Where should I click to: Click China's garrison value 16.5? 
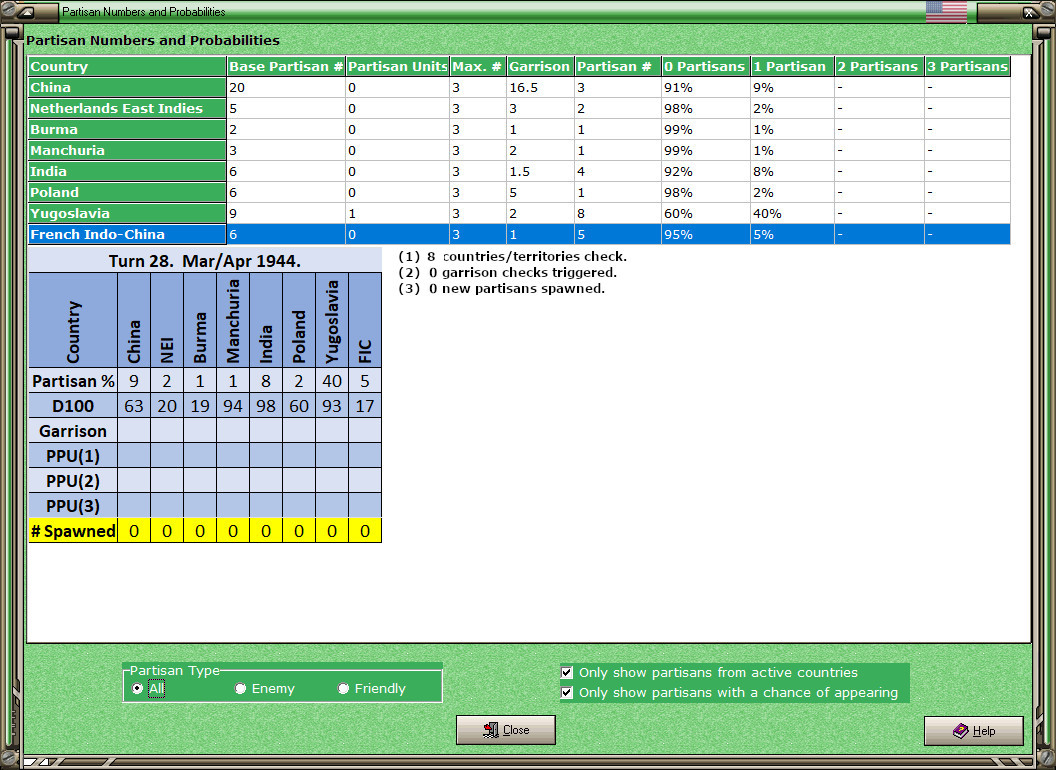pos(540,88)
